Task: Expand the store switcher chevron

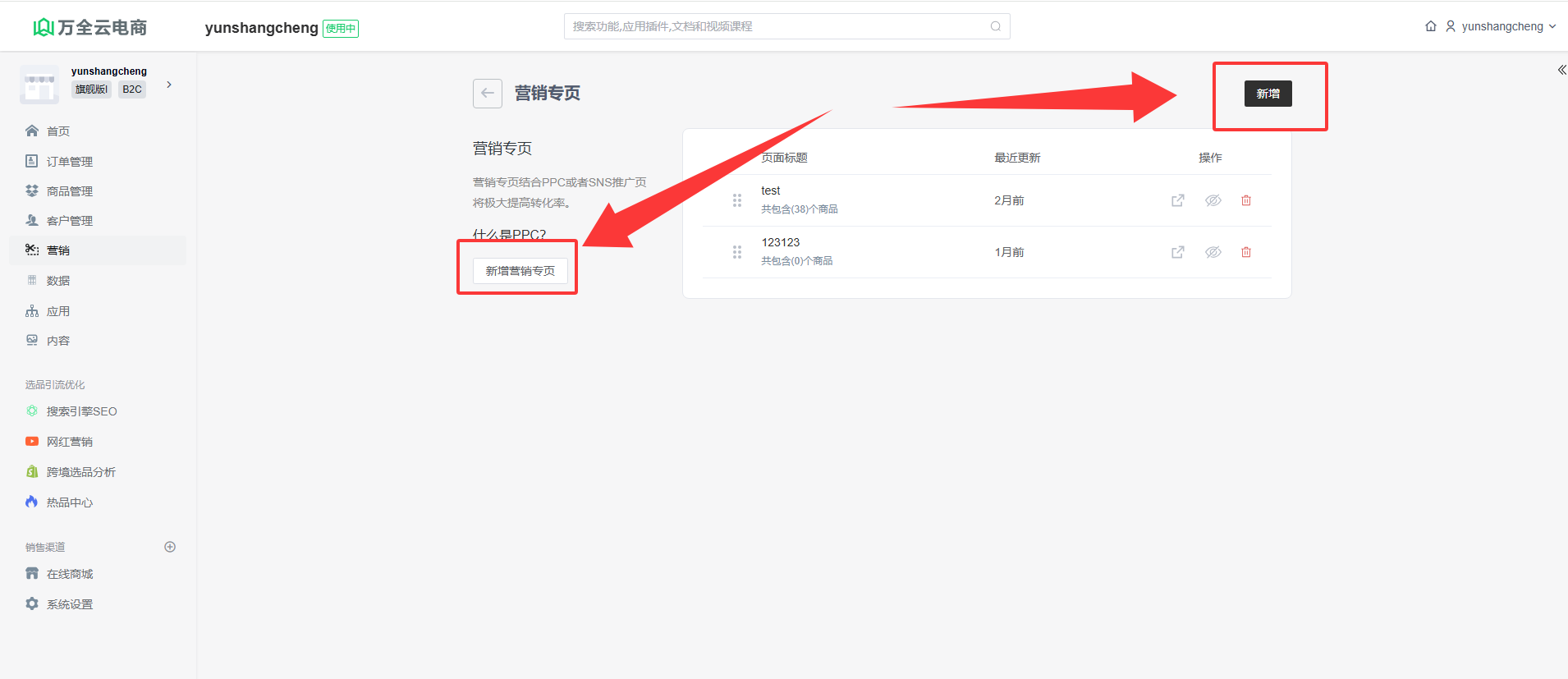Action: 169,85
